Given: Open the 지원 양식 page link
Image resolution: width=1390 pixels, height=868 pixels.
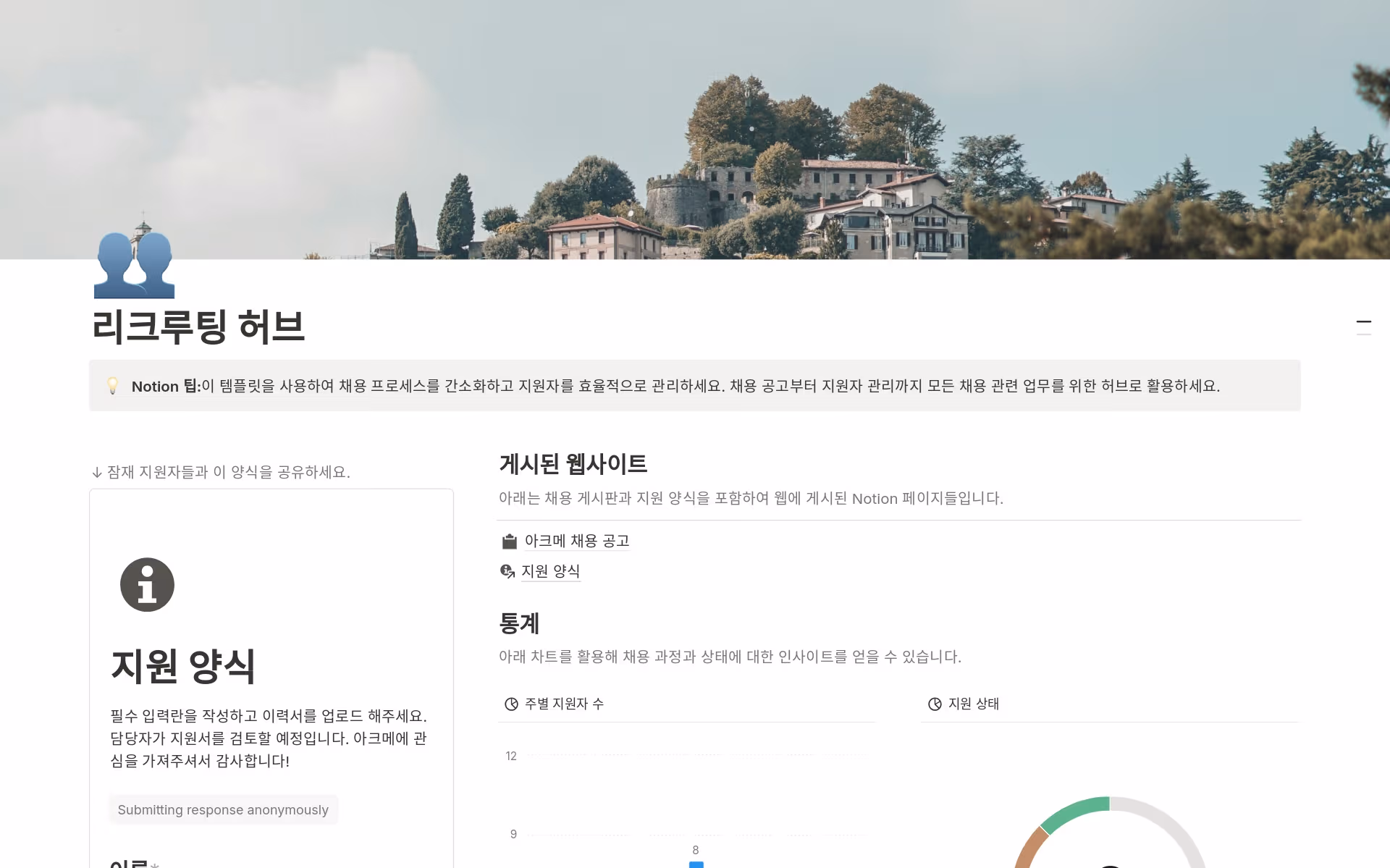Looking at the screenshot, I should [550, 571].
